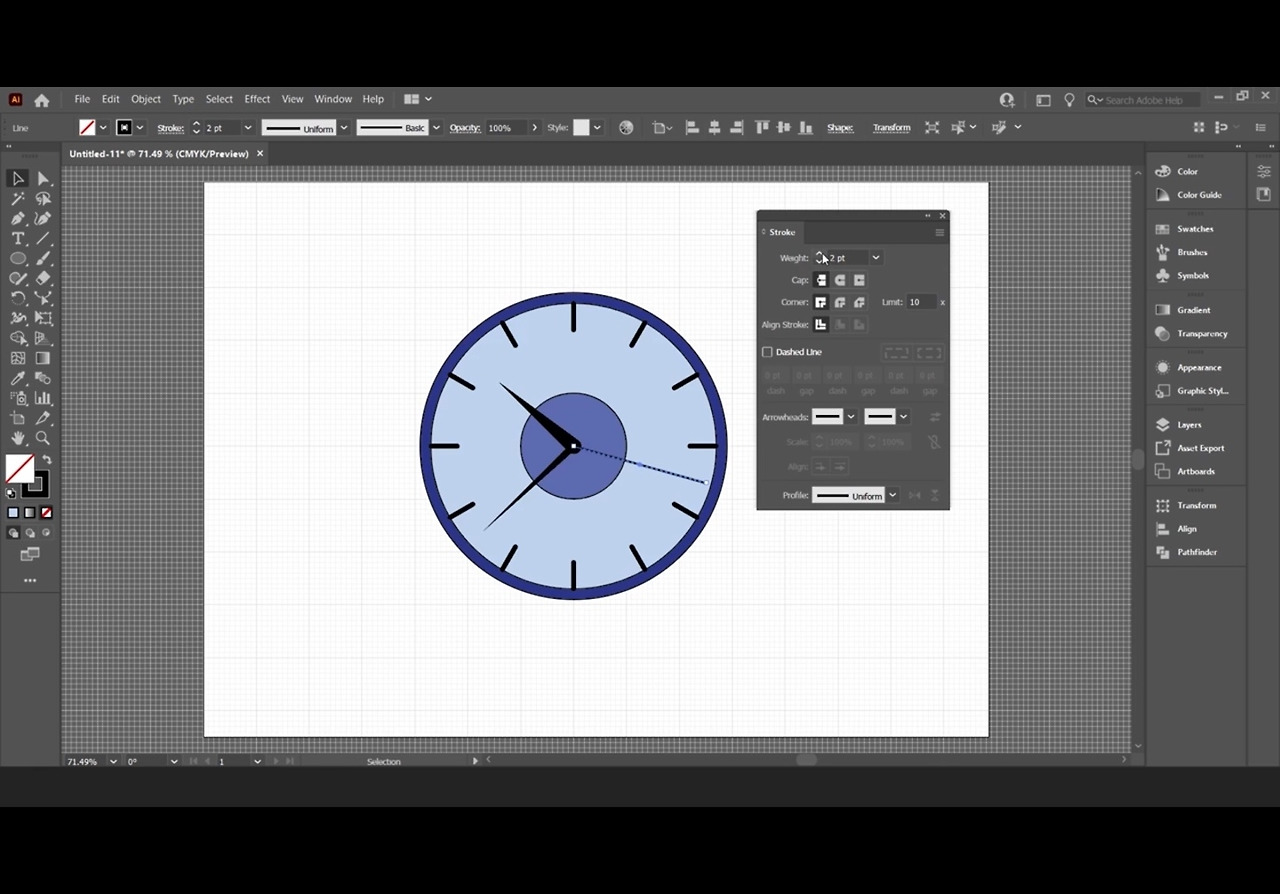This screenshot has height=894, width=1280.
Task: Open the Effect menu
Action: coord(257,99)
